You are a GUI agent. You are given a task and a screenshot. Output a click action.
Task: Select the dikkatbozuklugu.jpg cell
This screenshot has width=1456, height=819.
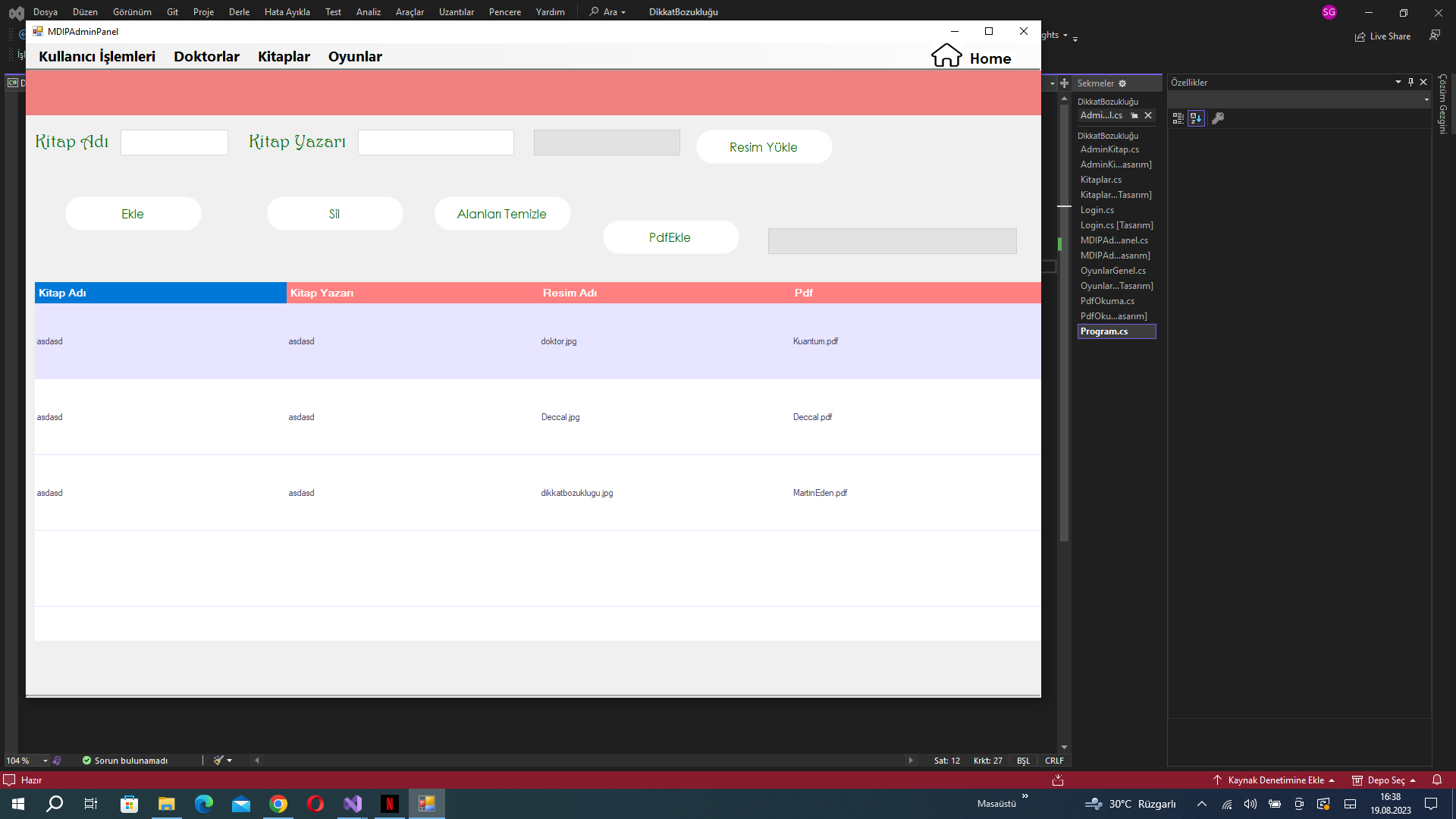pyautogui.click(x=664, y=493)
